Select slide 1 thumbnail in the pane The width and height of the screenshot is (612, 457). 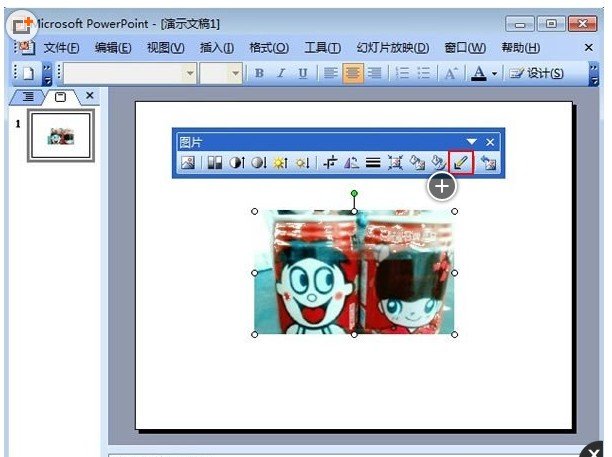61,135
